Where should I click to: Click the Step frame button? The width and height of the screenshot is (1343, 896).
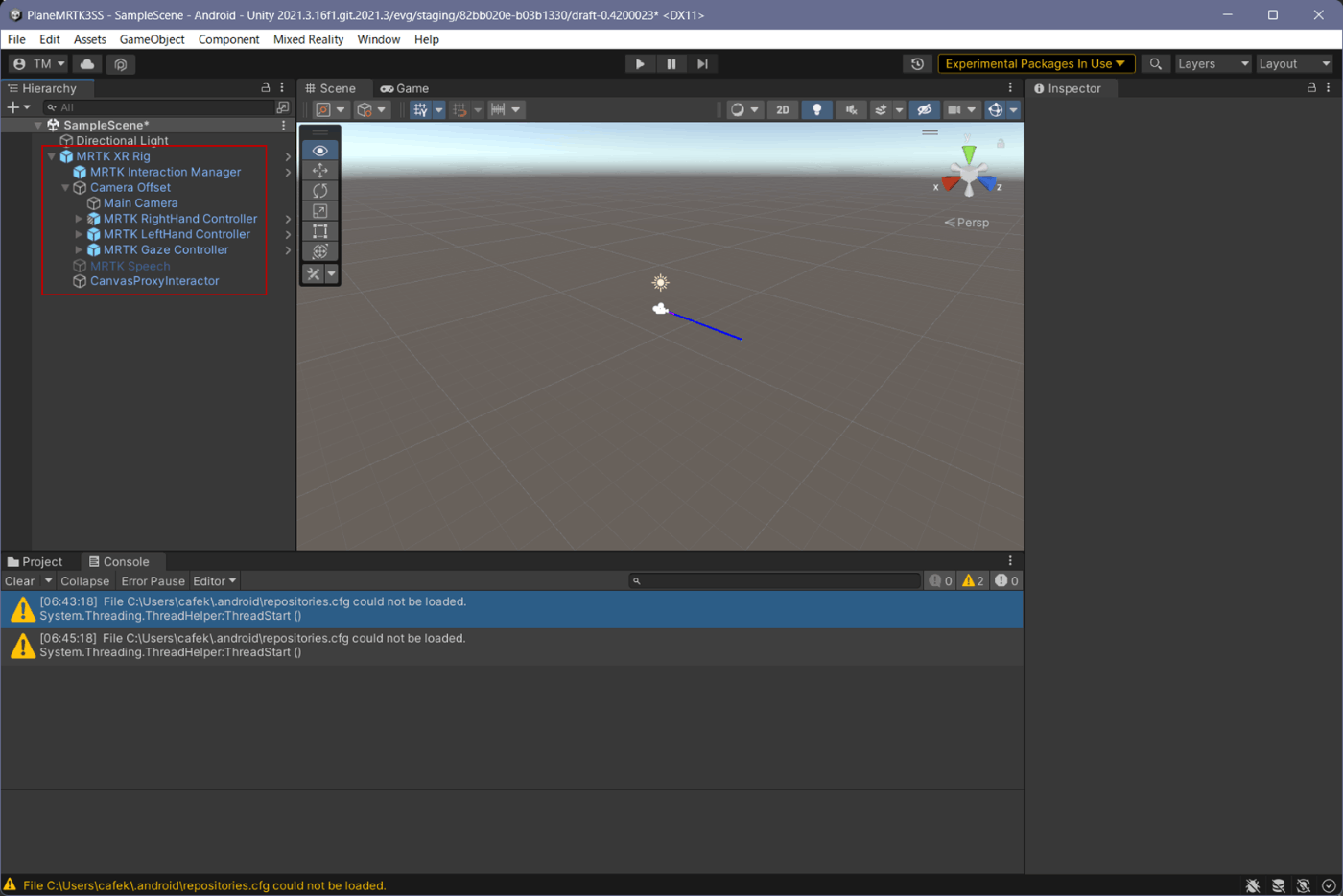click(702, 64)
